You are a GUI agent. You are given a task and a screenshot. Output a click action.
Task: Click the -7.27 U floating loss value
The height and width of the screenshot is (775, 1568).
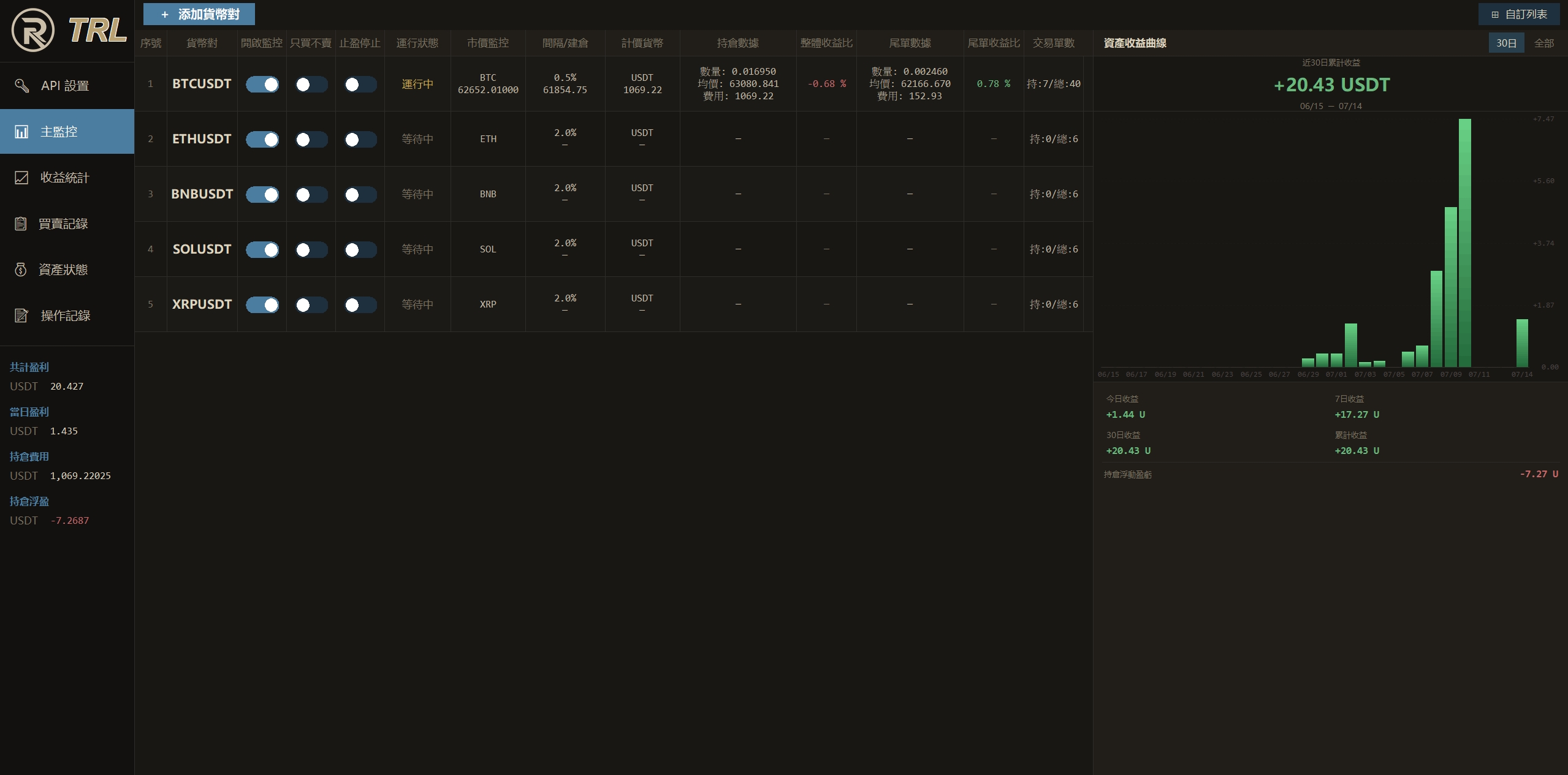(1539, 474)
